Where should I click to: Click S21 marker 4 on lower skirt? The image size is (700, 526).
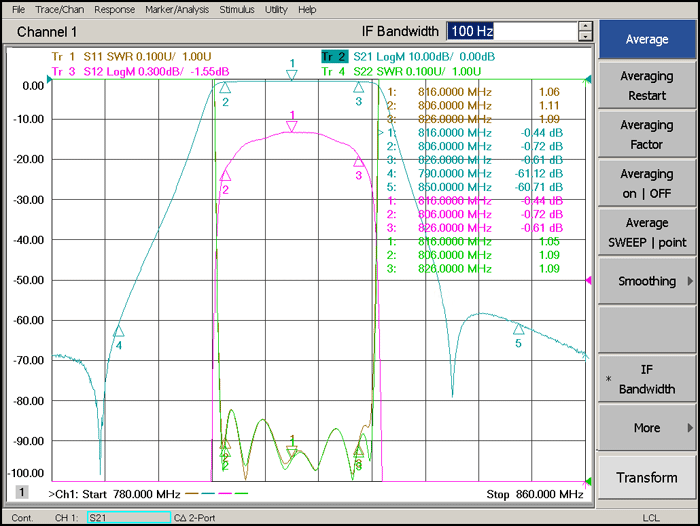118,331
